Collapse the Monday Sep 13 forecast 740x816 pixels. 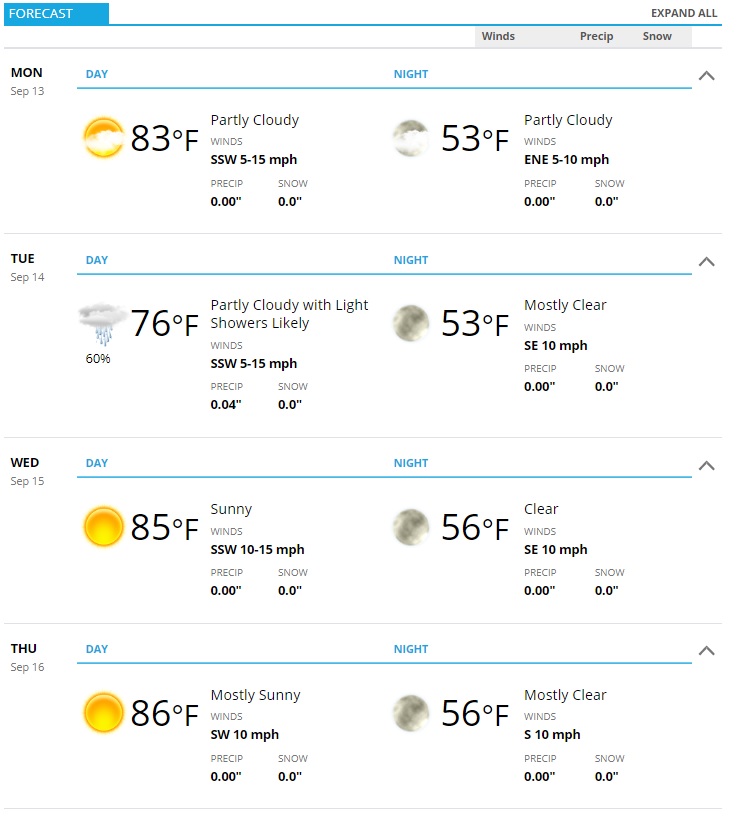(x=706, y=76)
